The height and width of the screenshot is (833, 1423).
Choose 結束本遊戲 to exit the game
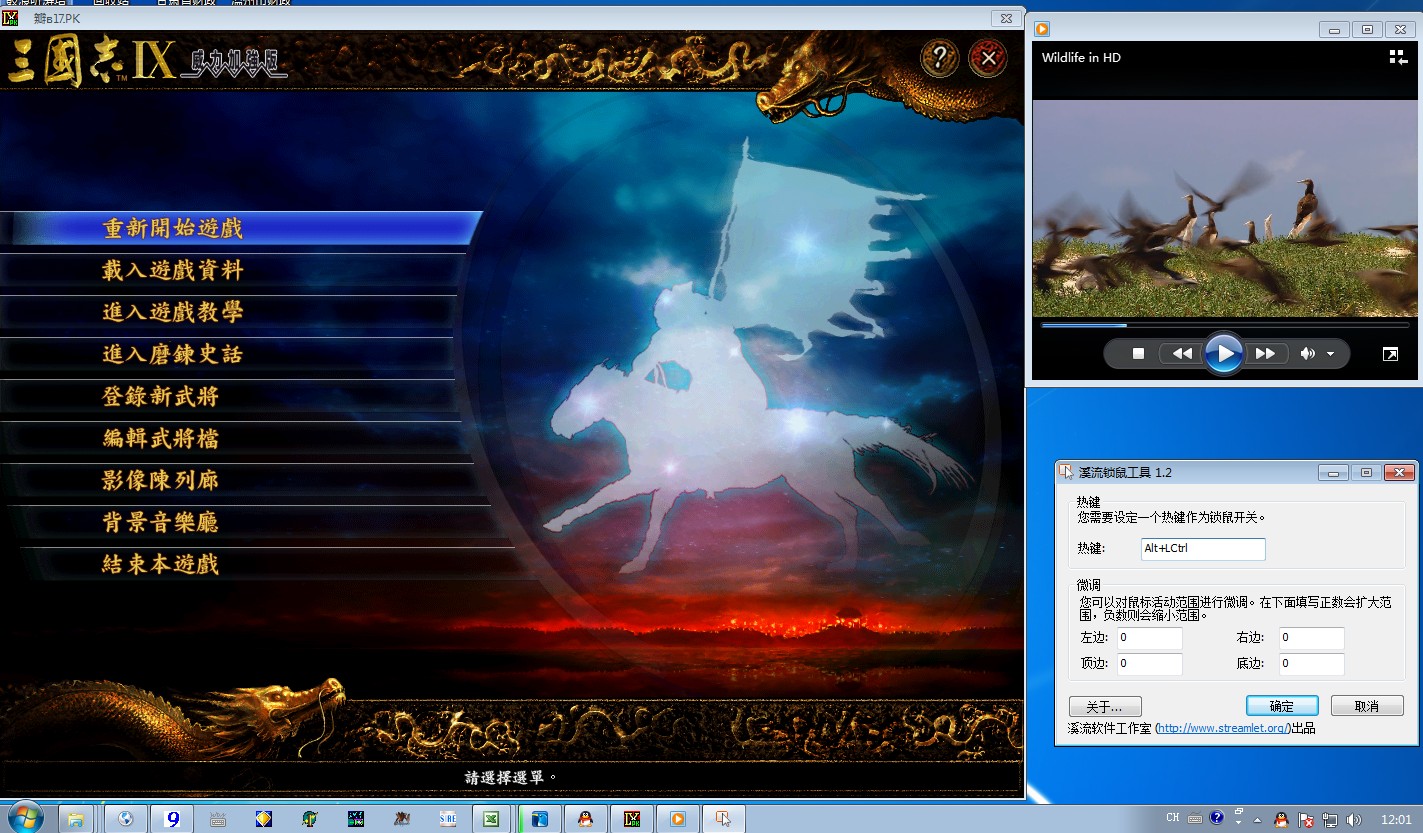(x=160, y=564)
